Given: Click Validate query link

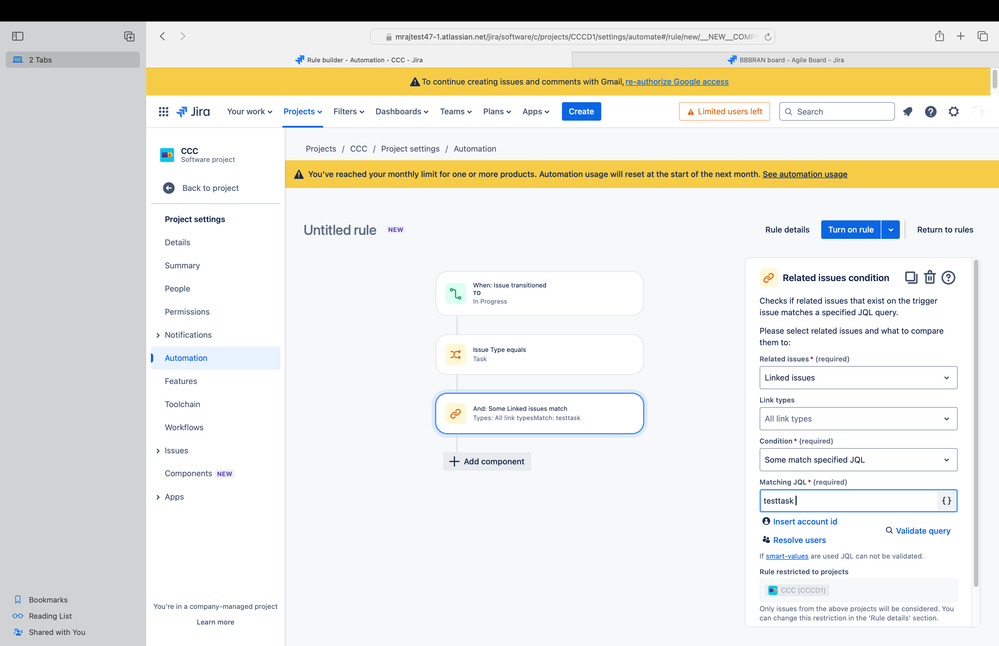Looking at the screenshot, I should [x=918, y=531].
